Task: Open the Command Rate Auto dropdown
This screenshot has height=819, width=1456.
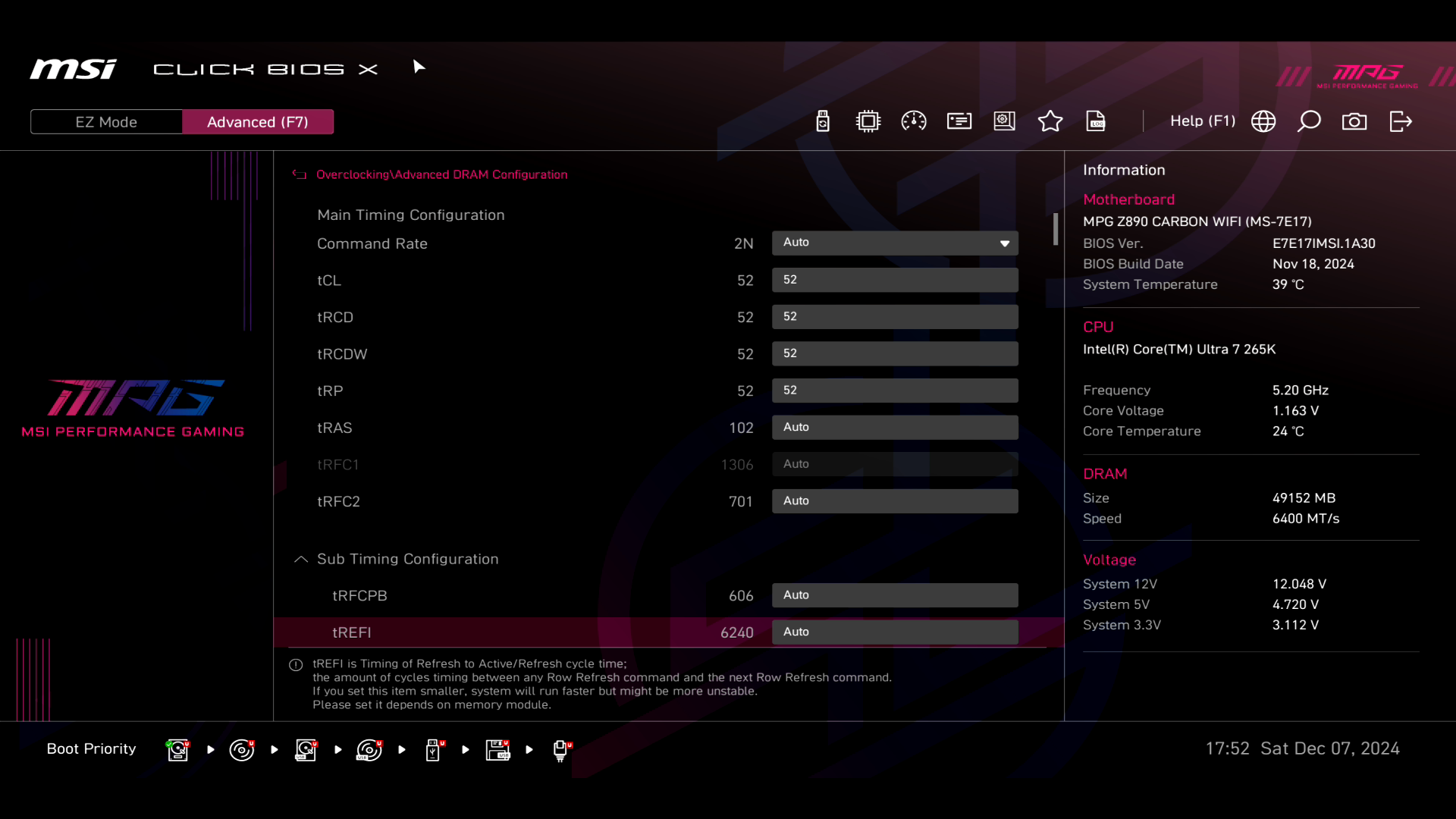Action: point(895,243)
